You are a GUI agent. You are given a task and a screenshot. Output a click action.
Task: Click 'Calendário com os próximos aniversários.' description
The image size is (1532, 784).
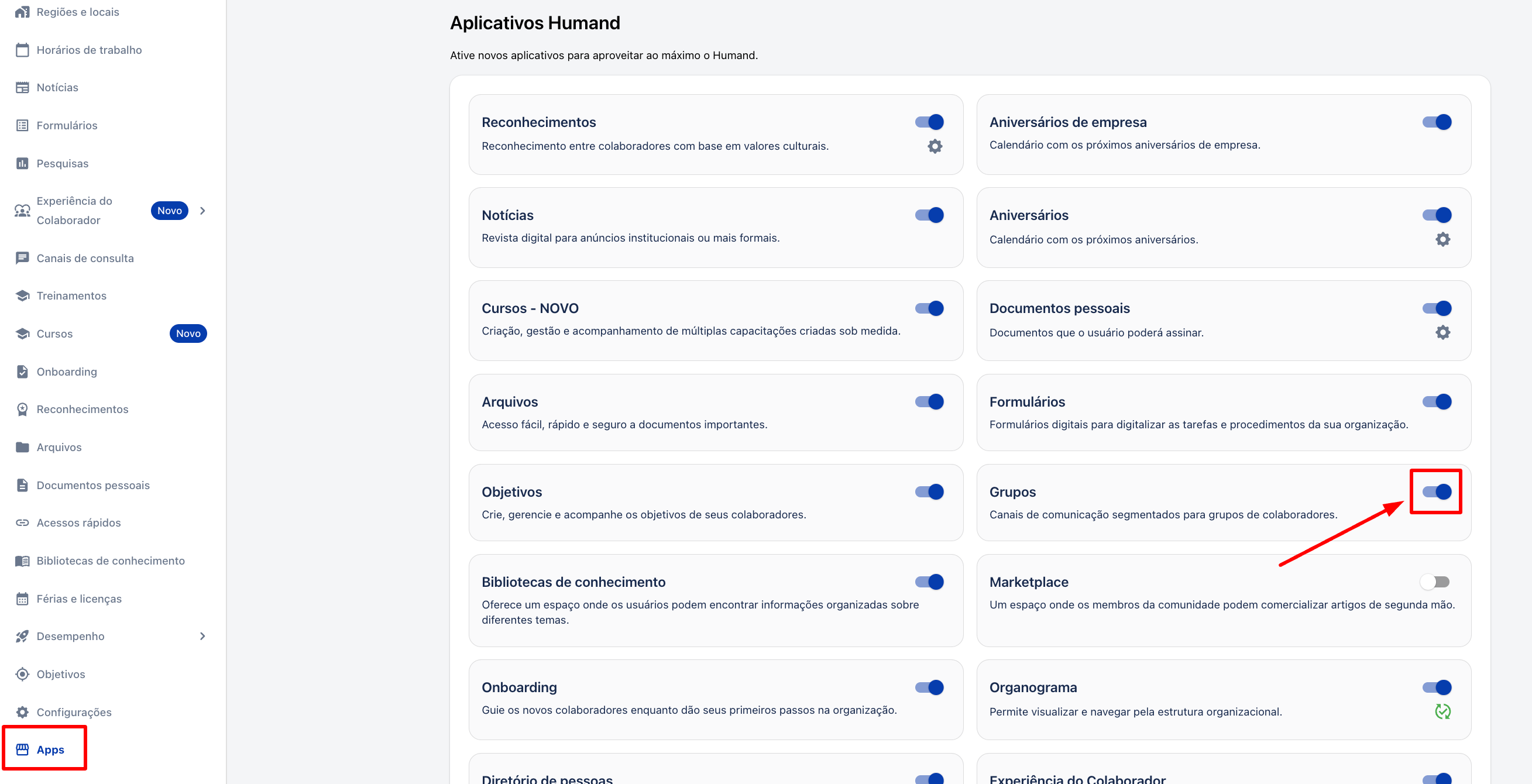(1093, 239)
